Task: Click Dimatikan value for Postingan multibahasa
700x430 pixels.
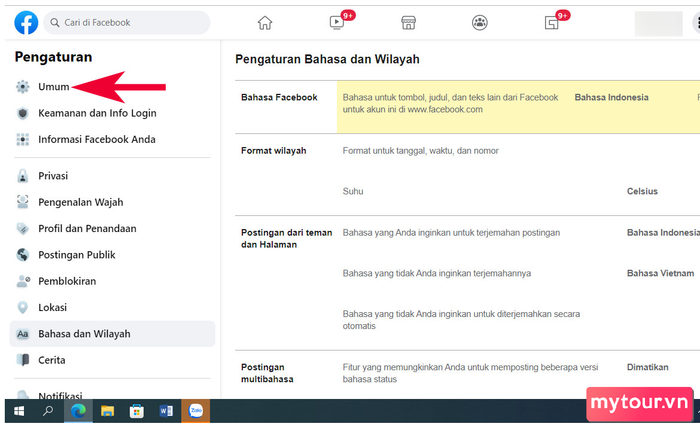Action: click(x=647, y=367)
